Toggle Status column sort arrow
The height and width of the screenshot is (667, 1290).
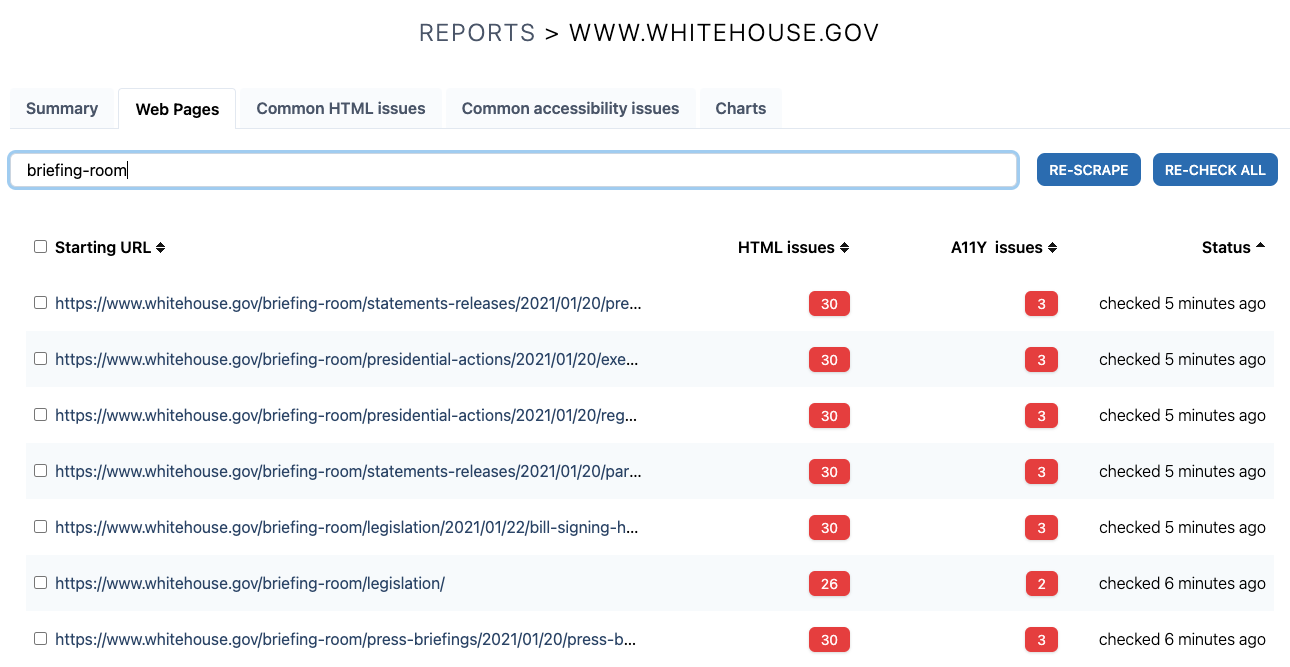click(1260, 246)
